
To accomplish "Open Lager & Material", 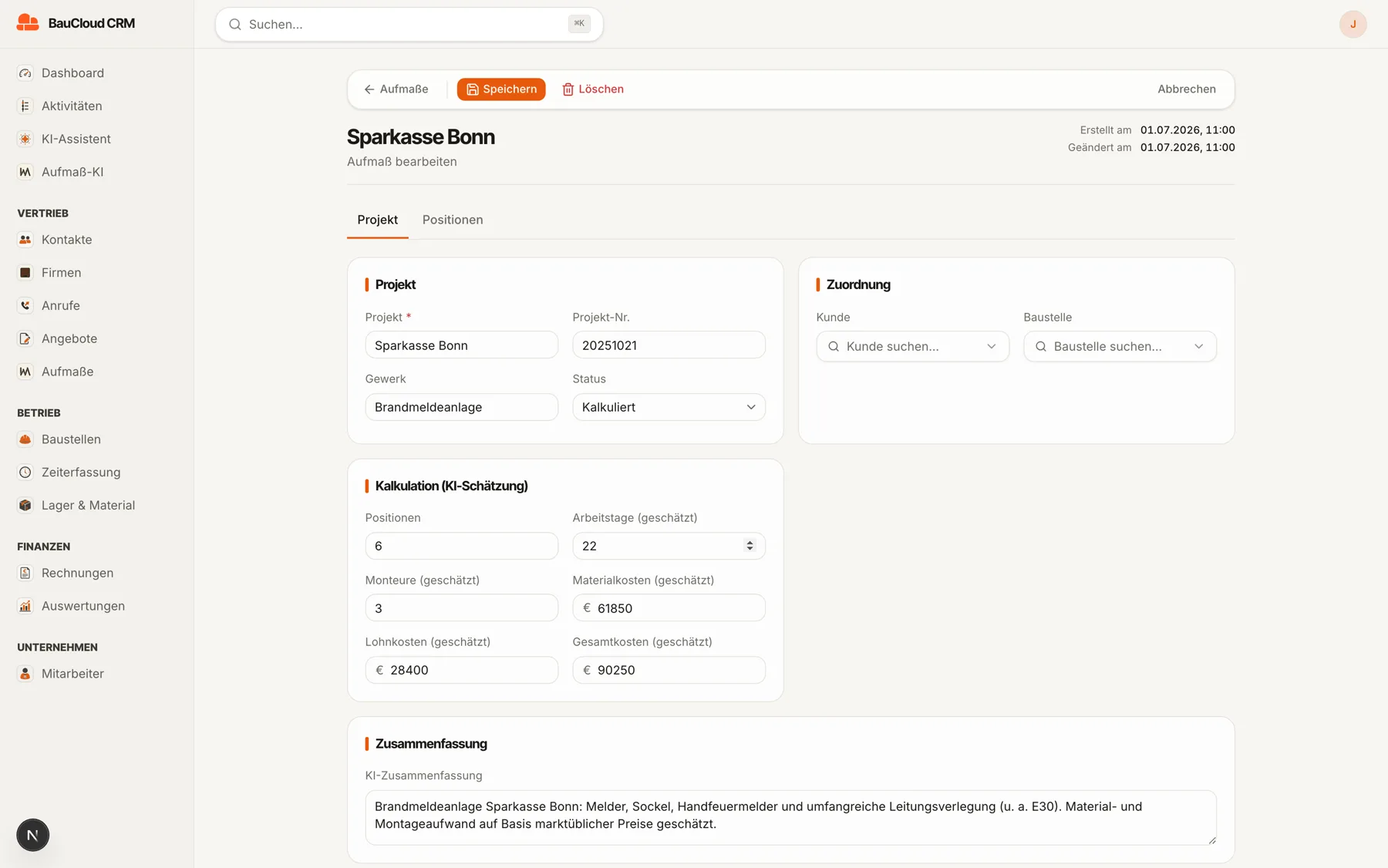I will pyautogui.click(x=88, y=506).
